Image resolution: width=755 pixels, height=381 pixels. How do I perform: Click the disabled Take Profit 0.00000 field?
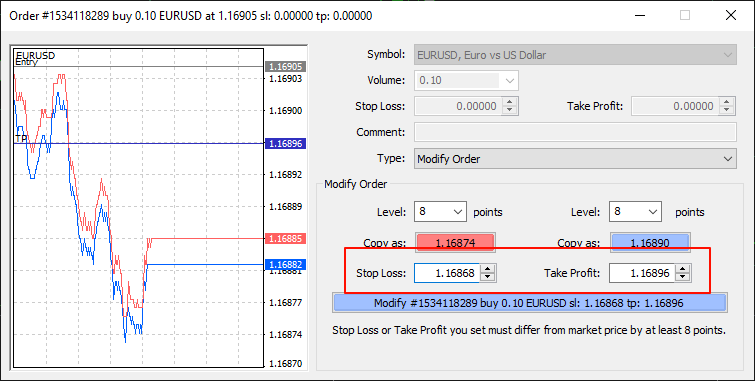[x=675, y=106]
